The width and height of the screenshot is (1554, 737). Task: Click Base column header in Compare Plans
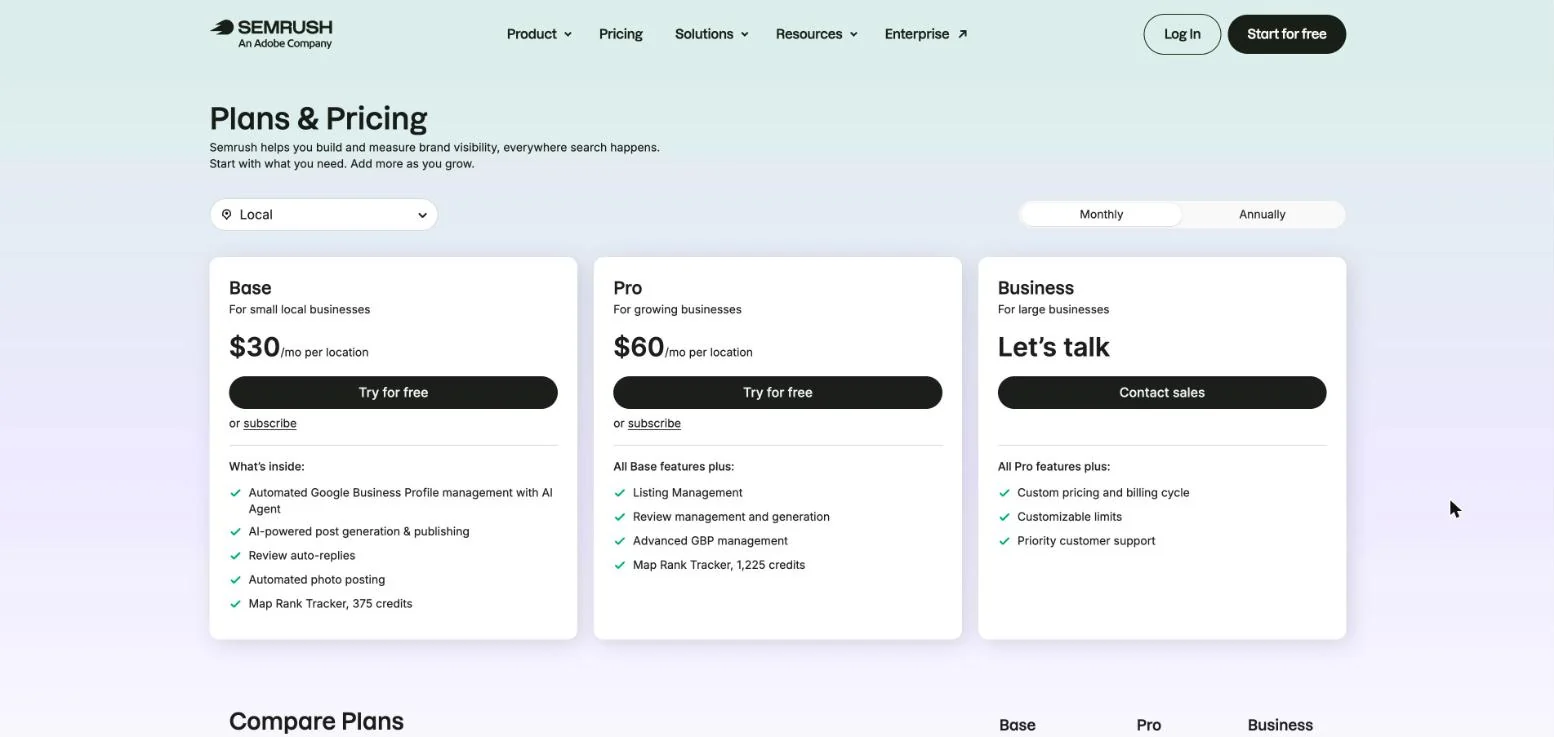pyautogui.click(x=1017, y=725)
